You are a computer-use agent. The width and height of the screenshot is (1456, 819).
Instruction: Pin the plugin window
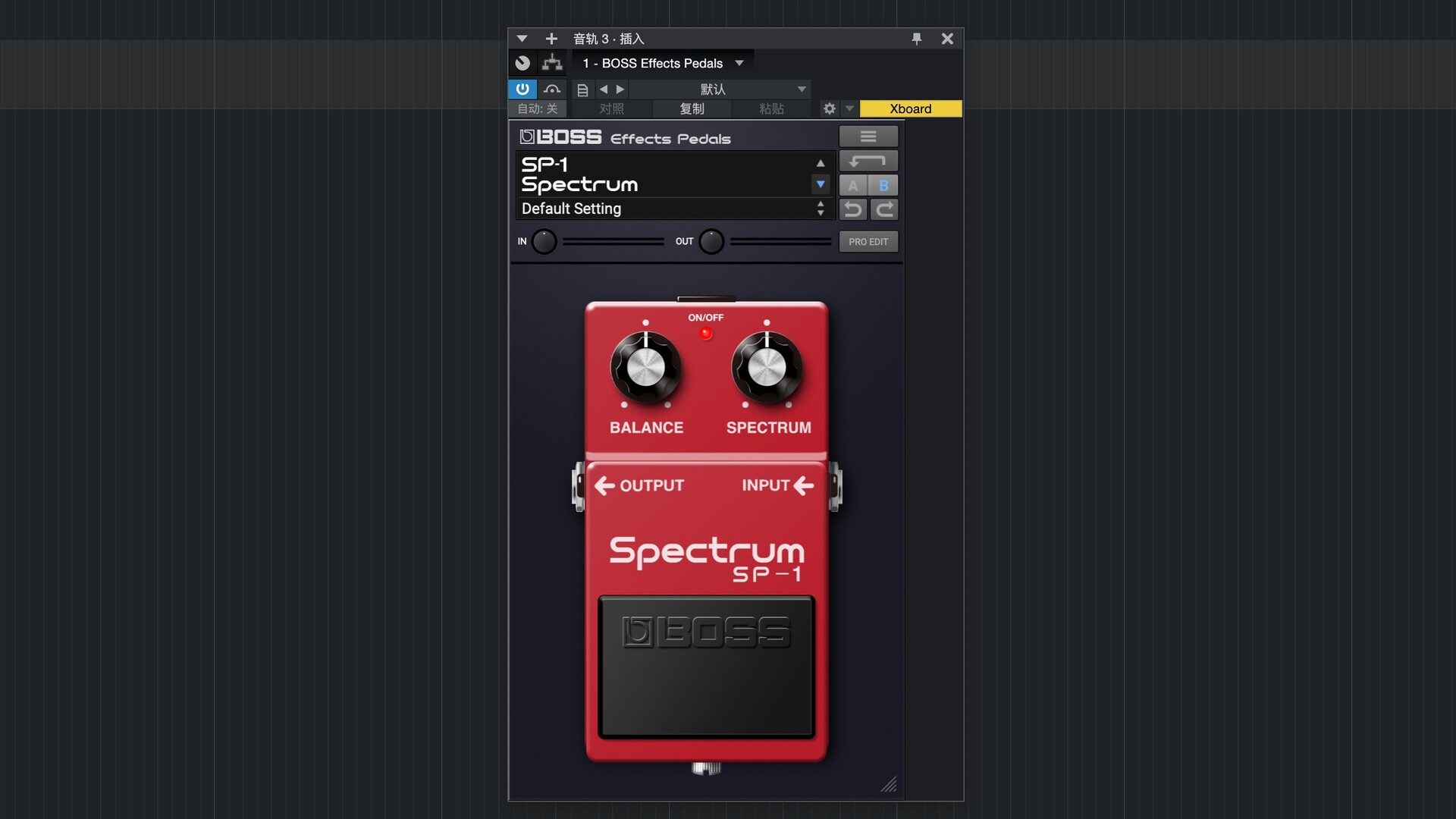point(917,39)
